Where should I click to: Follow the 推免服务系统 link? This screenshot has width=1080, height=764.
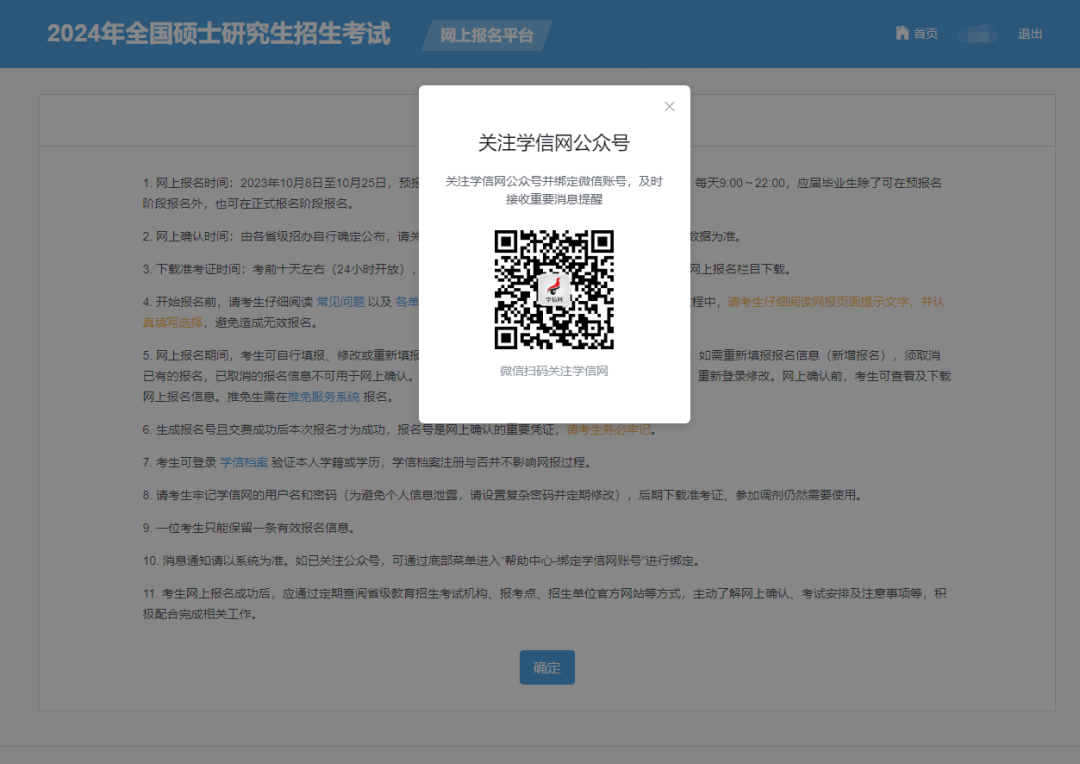[324, 397]
